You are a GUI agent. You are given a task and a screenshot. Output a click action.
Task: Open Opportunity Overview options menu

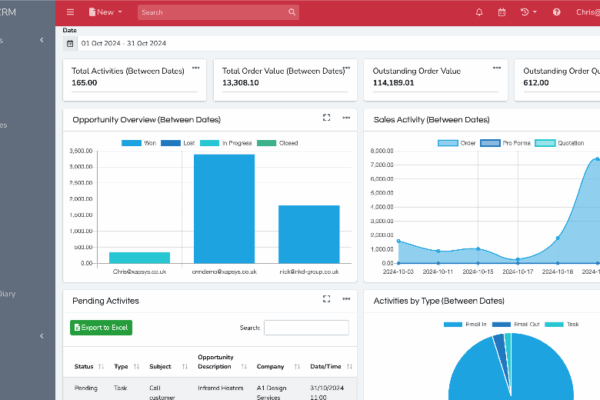[x=346, y=118]
